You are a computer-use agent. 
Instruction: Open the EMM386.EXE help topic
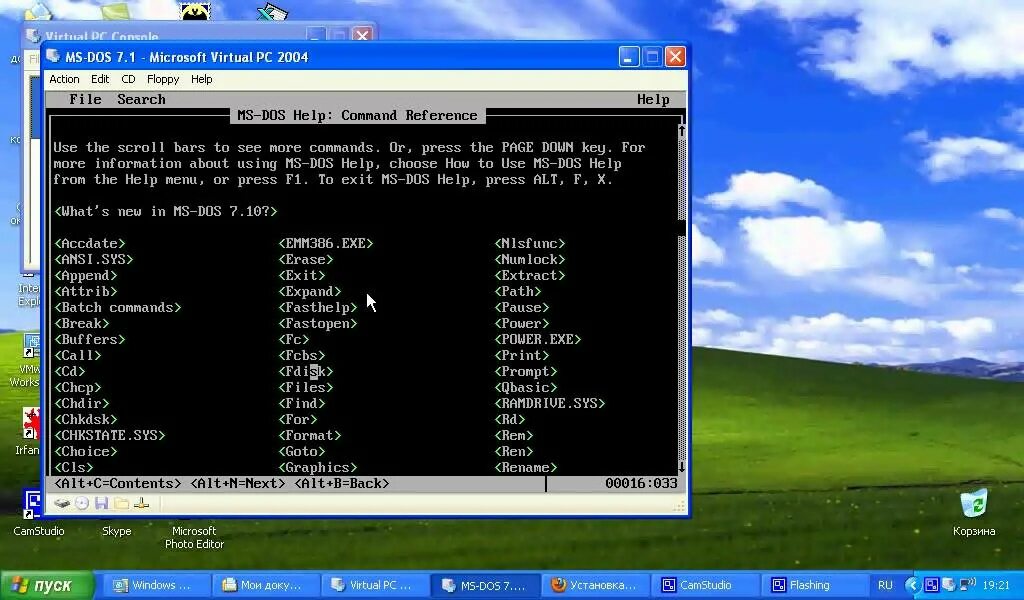[326, 243]
